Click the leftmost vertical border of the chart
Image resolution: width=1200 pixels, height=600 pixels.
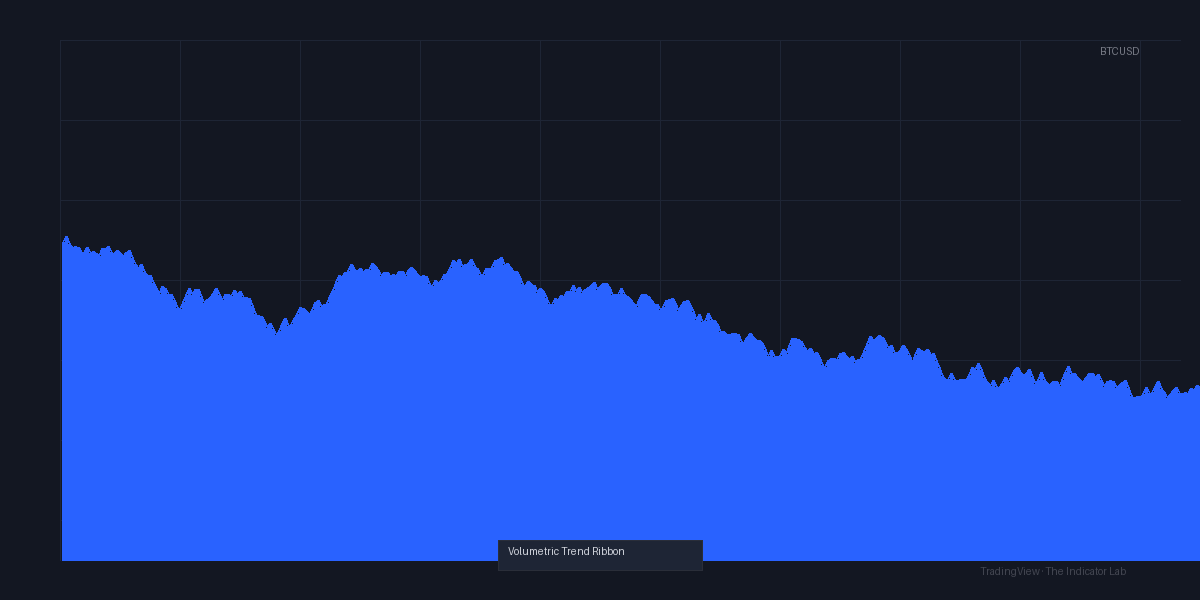pyautogui.click(x=60, y=300)
